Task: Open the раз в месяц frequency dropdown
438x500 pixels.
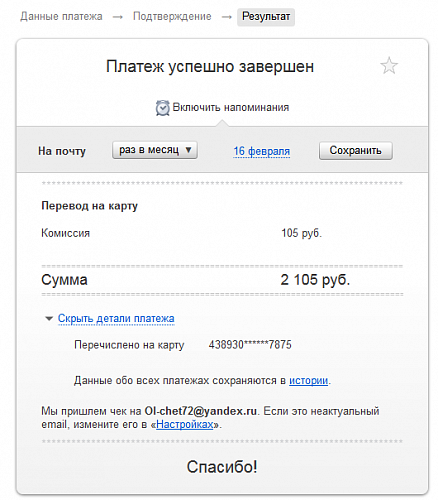Action: click(155, 150)
